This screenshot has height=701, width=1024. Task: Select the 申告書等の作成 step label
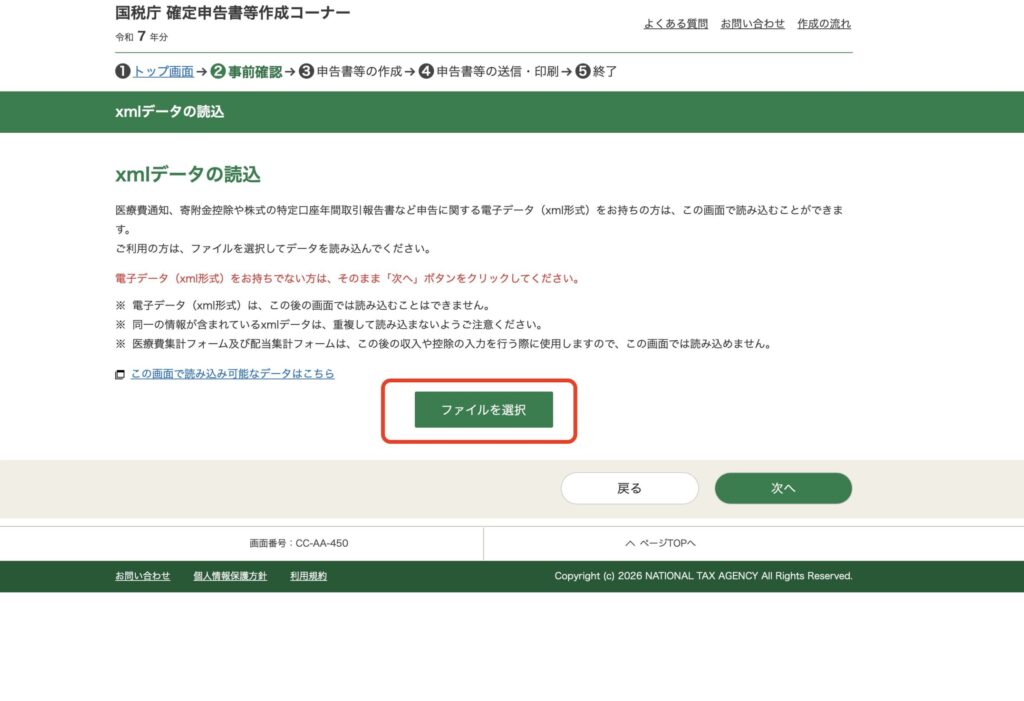359,72
